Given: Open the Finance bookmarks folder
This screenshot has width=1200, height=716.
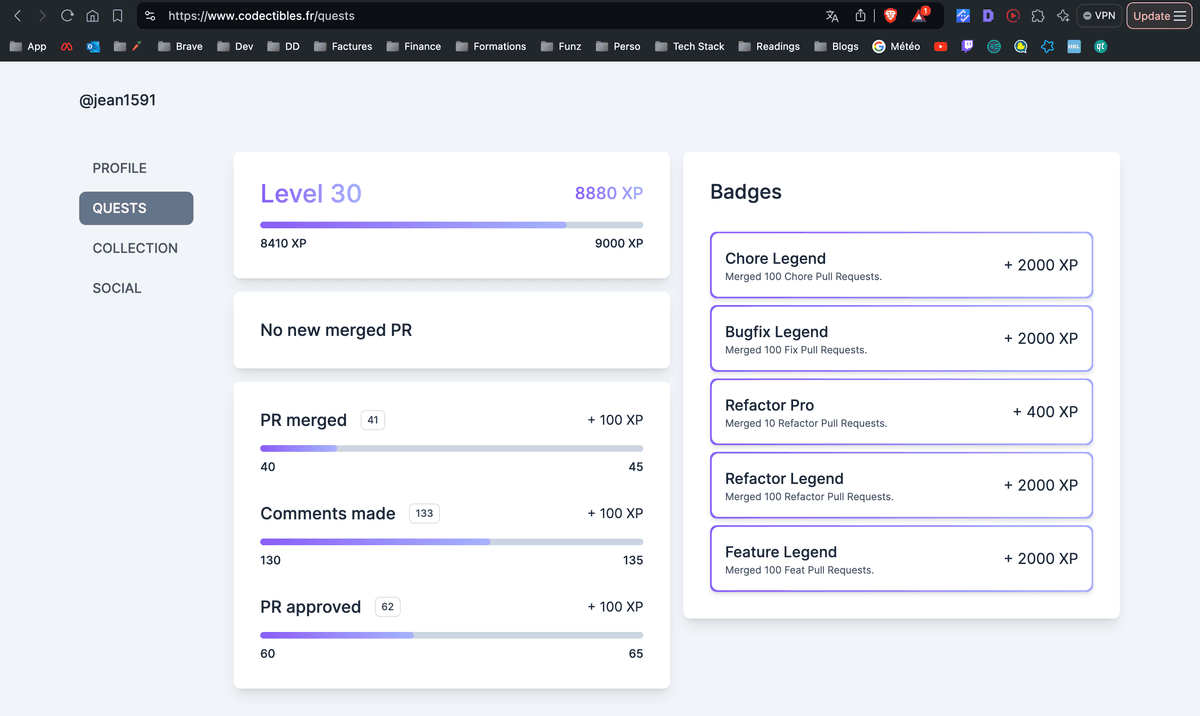Looking at the screenshot, I should click(413, 46).
